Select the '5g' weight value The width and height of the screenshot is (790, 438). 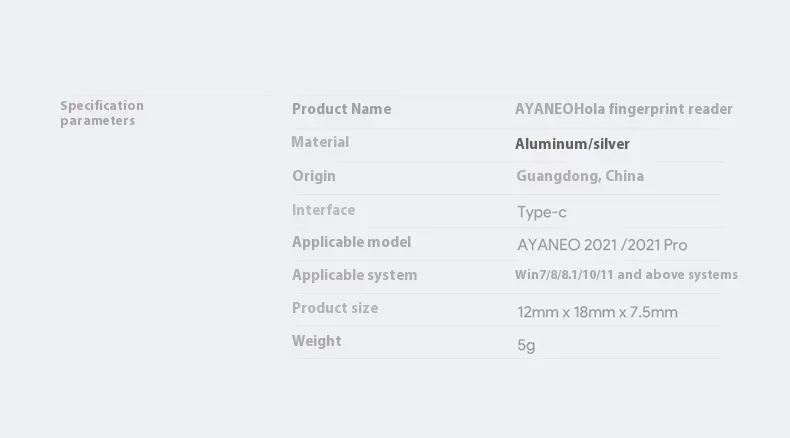(526, 345)
